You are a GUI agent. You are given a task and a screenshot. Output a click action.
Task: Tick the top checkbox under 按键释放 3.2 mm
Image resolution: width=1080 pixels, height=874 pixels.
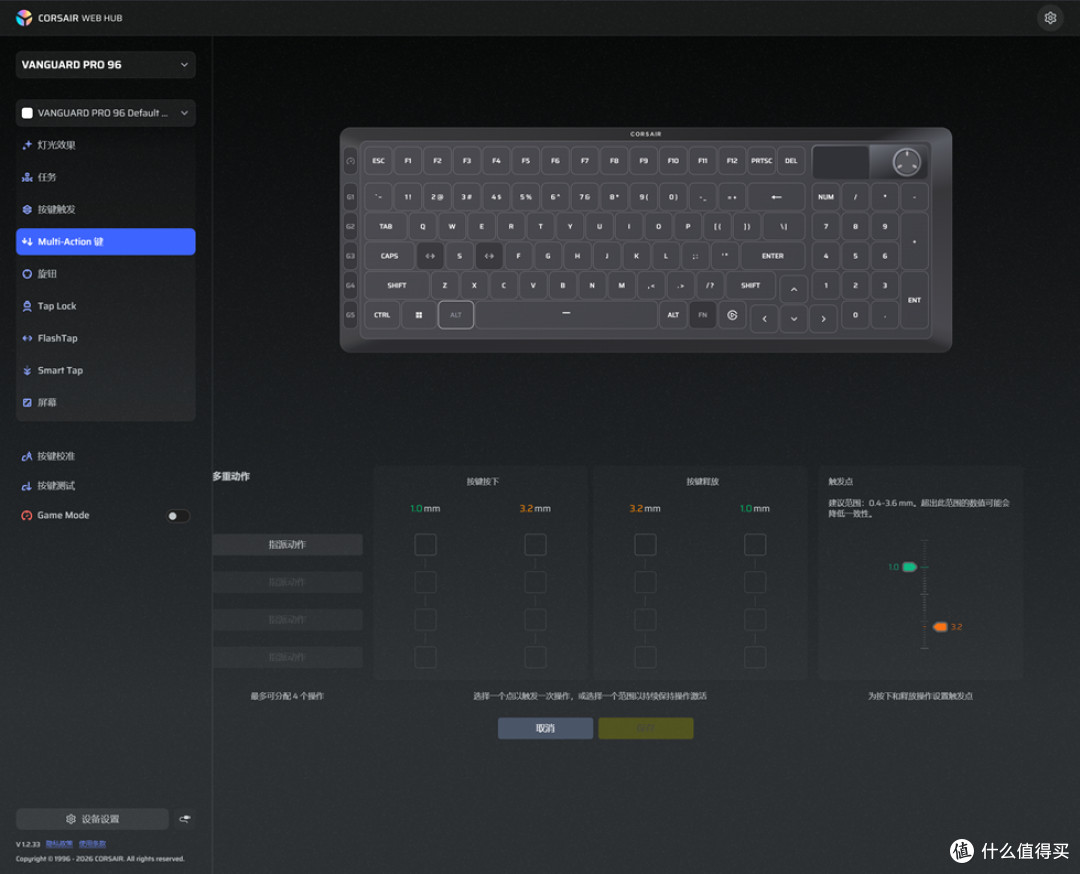[645, 545]
